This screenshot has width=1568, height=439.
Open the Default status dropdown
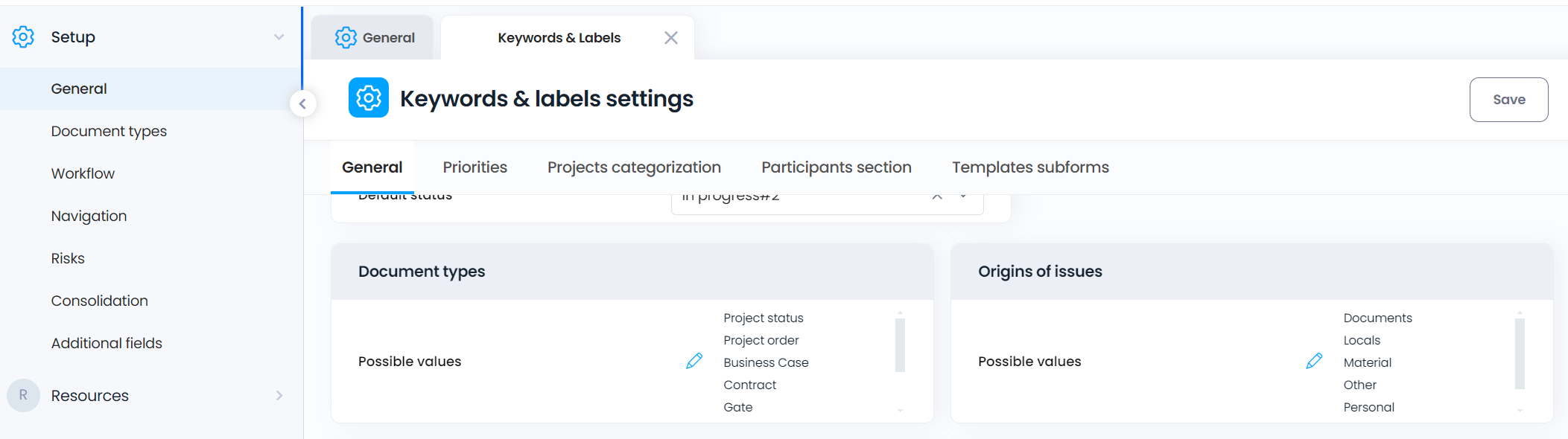[963, 197]
